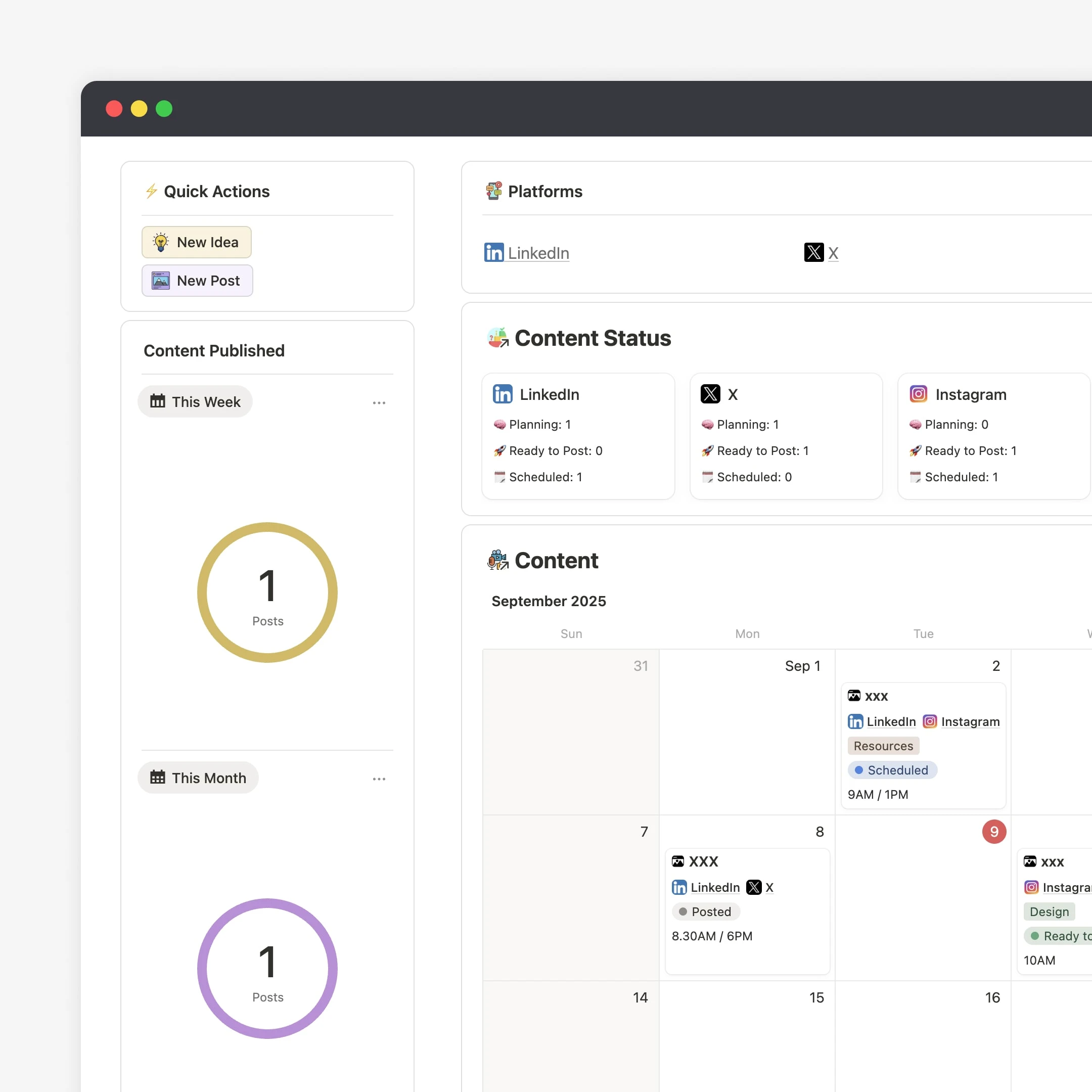Click the Platforms heading icon
1092x1092 pixels.
(x=494, y=191)
